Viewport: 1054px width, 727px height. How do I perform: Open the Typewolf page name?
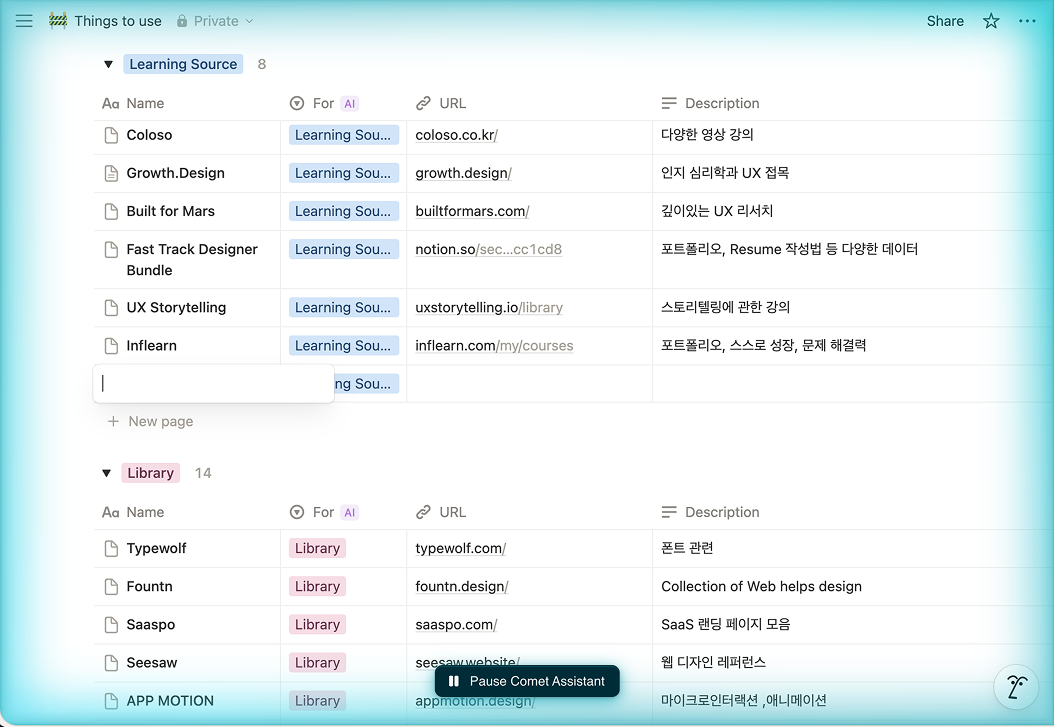156,548
